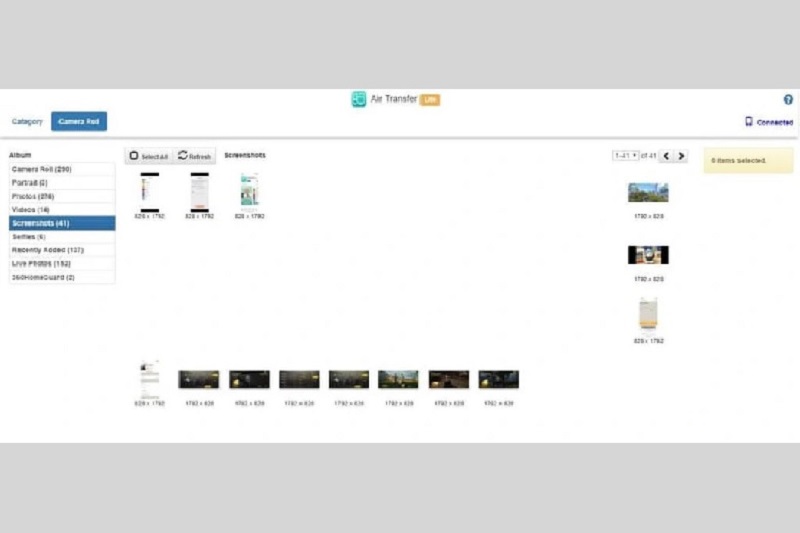
Task: Click the help question mark icon
Action: tap(788, 100)
